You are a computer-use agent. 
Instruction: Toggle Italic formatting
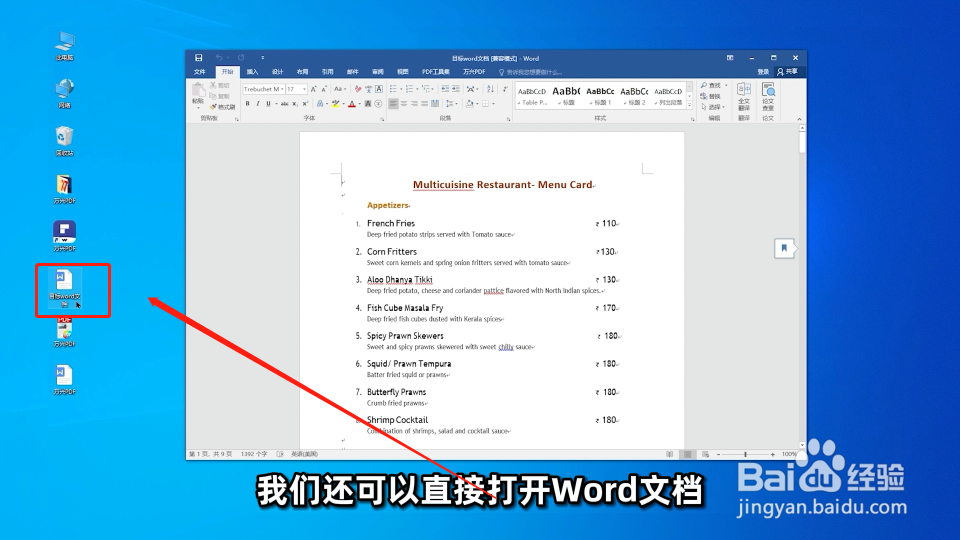pyautogui.click(x=258, y=103)
